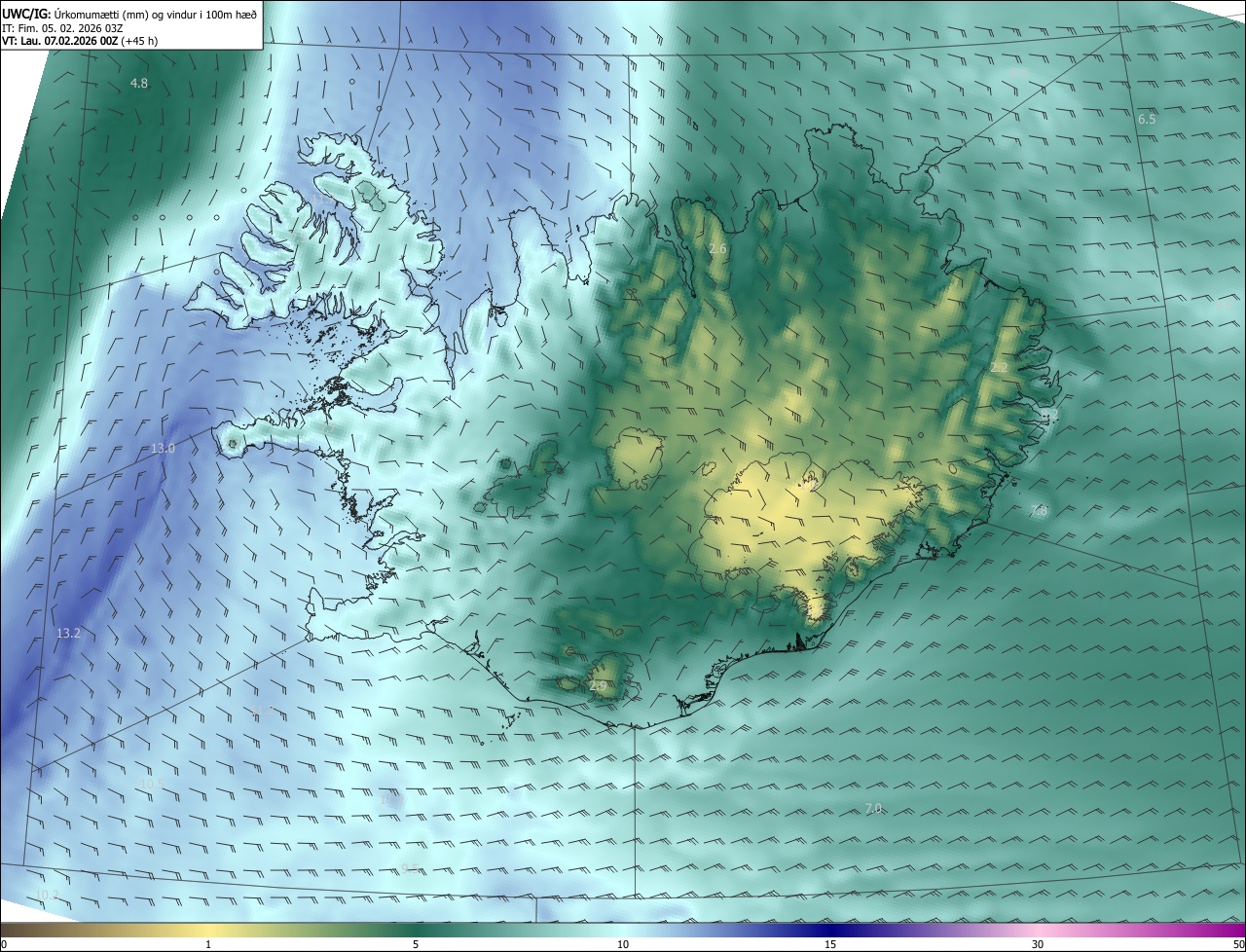Image resolution: width=1246 pixels, height=952 pixels.
Task: Click the map value label '2.6'
Action: pos(717,249)
